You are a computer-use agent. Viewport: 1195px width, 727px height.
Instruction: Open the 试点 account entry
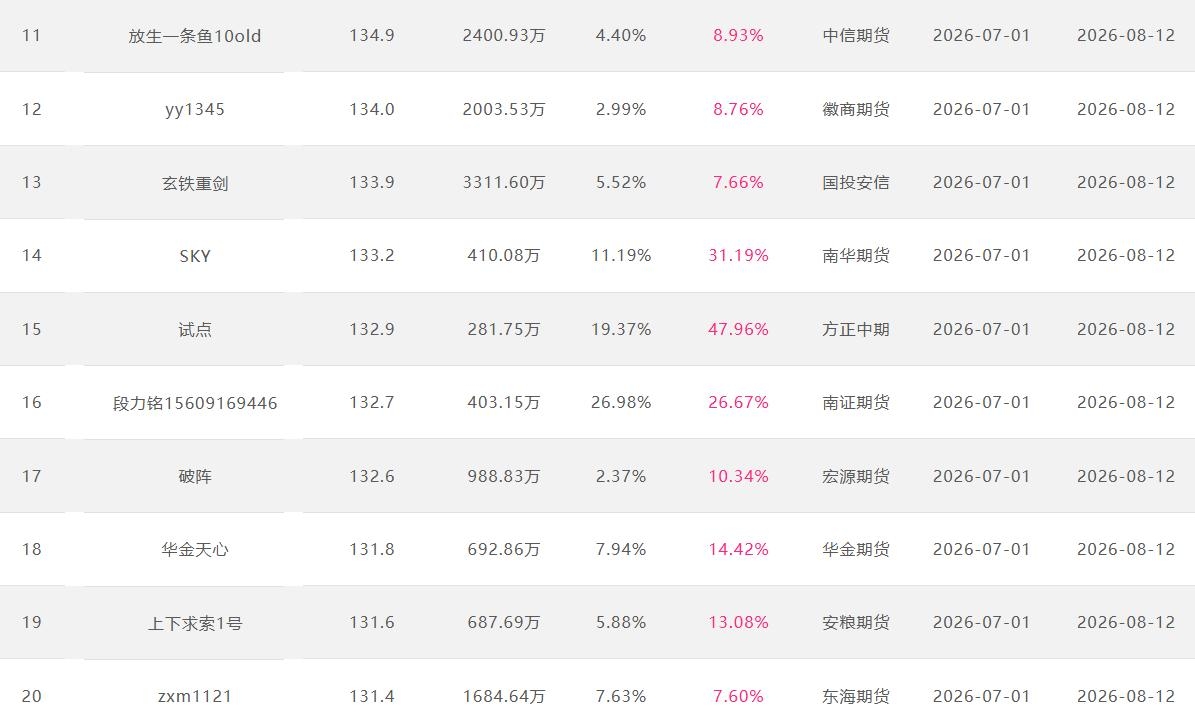pyautogui.click(x=194, y=329)
